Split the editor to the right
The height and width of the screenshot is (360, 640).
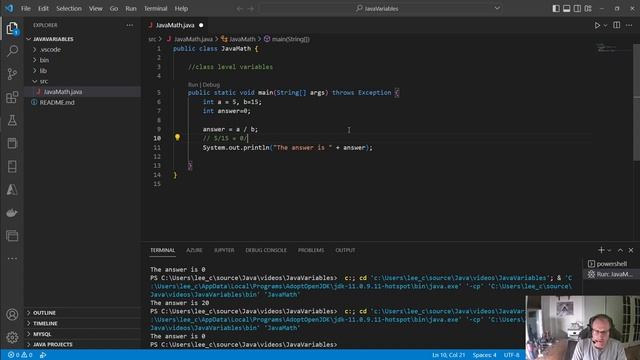617,25
